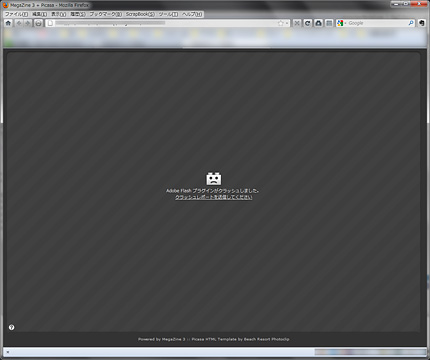Click the Stop loading X icon
The width and height of the screenshot is (430, 360).
tap(297, 23)
